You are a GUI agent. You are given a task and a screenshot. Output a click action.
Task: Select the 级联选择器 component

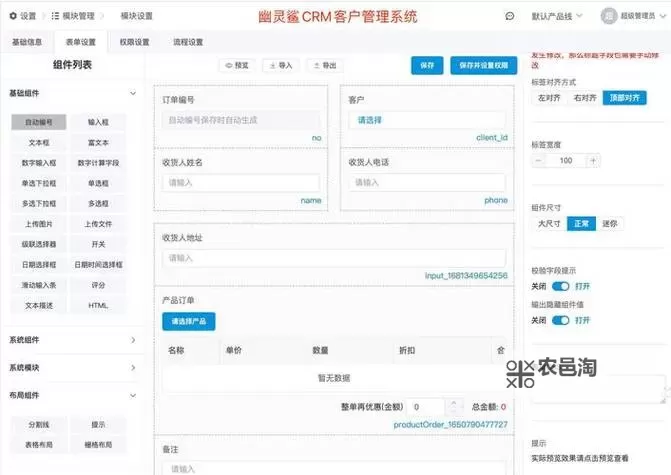click(x=39, y=244)
